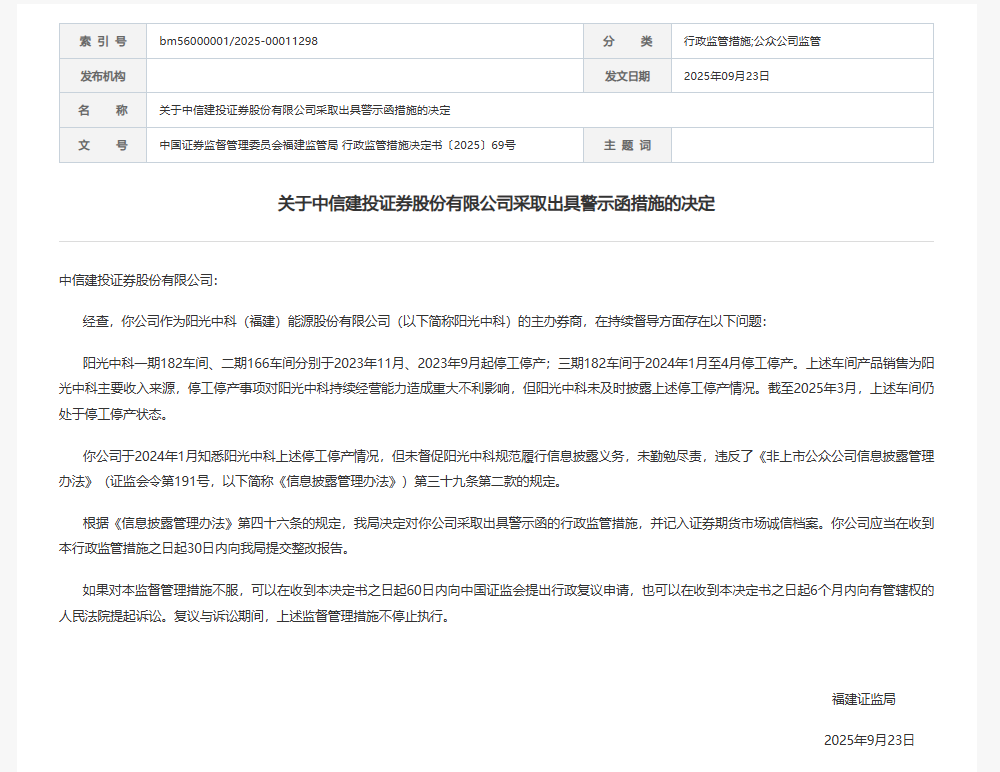Click the 文号 label cell
1000x772 pixels.
tap(103, 145)
